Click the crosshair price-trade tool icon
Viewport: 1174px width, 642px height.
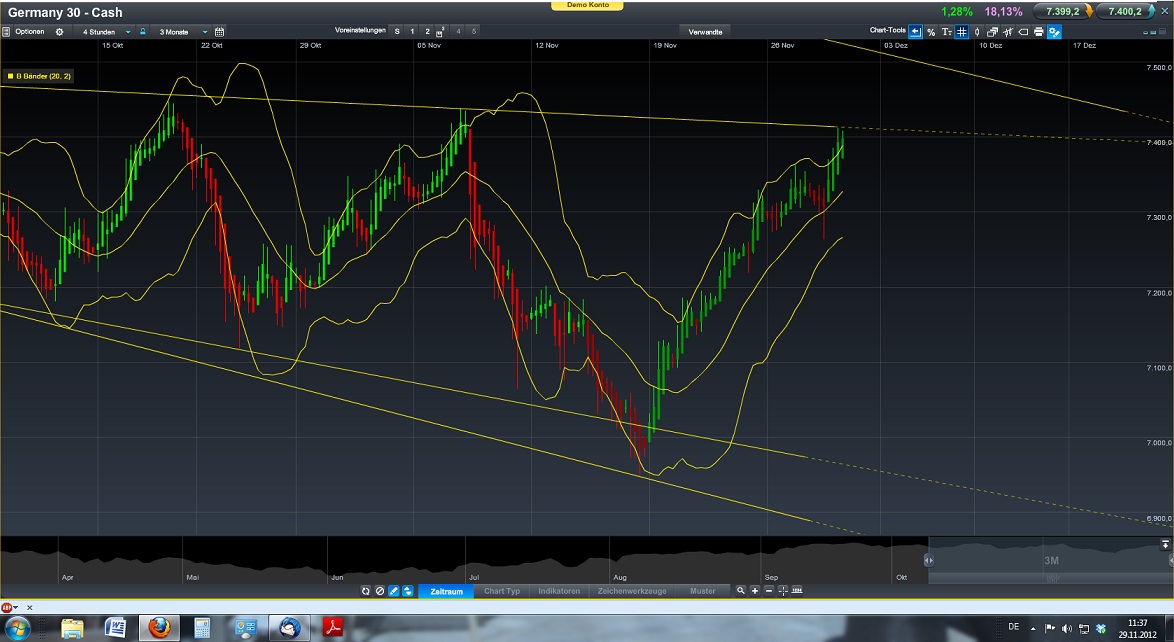point(1008,31)
